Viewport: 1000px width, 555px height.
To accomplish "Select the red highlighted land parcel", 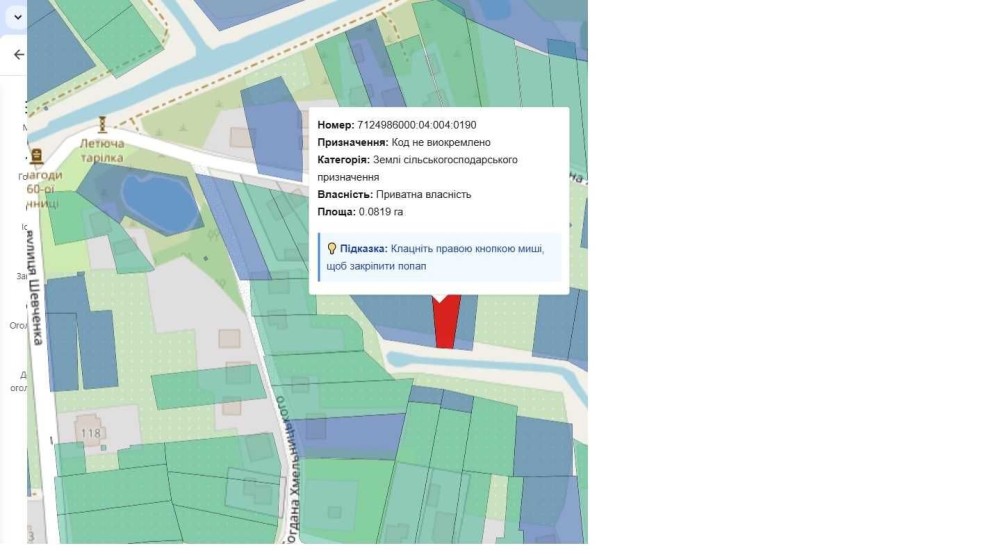I will [x=446, y=322].
